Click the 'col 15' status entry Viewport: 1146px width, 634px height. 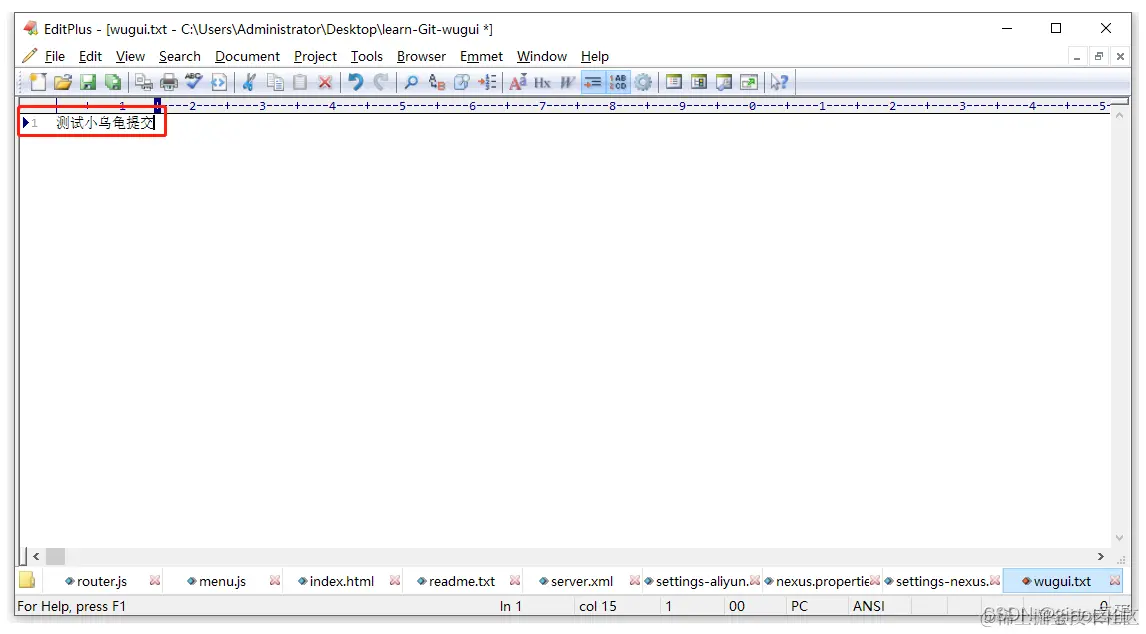pos(598,606)
